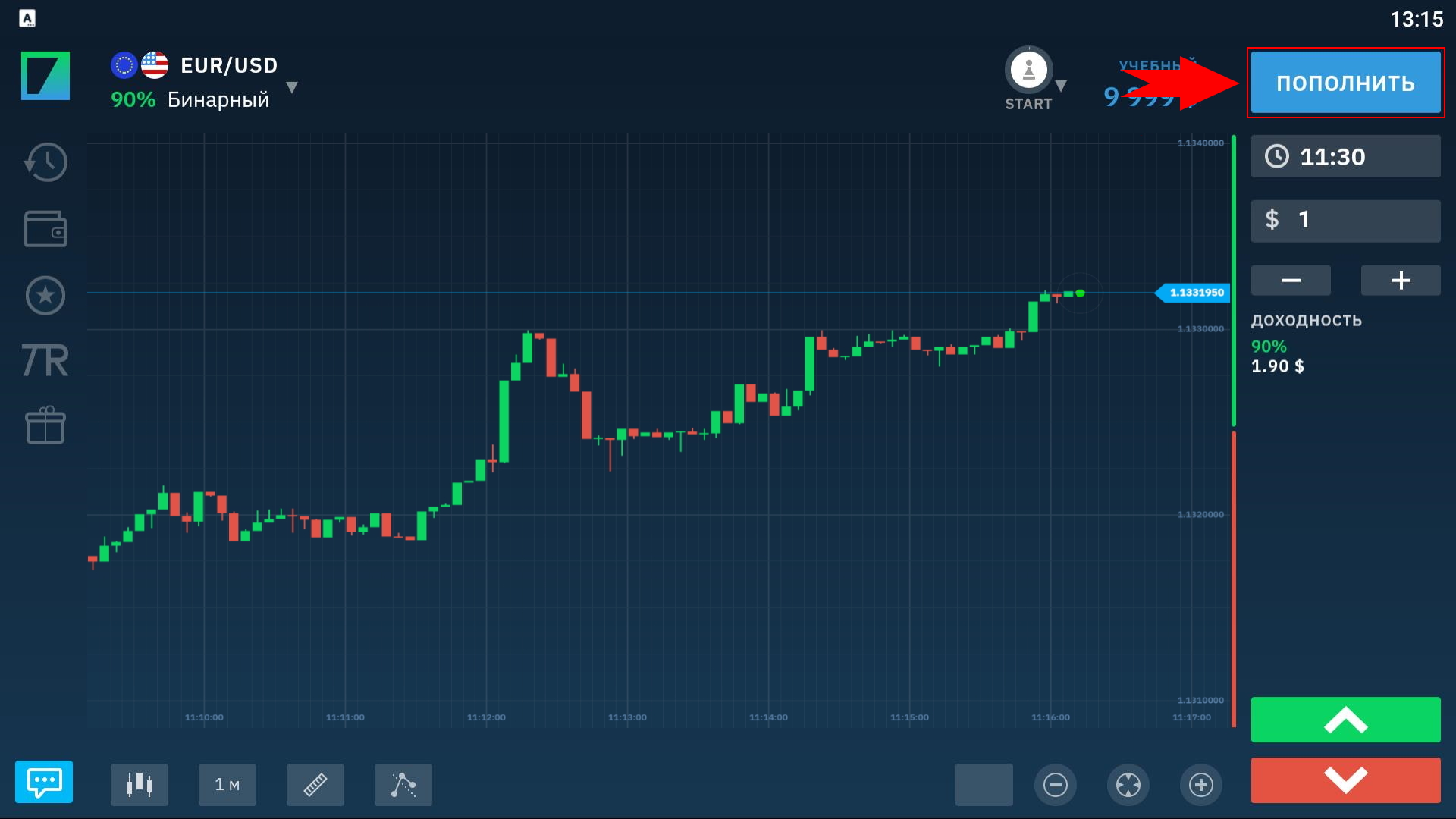Click the ПОПОЛНИТЬ deposit button
The width and height of the screenshot is (1456, 819).
1345,83
